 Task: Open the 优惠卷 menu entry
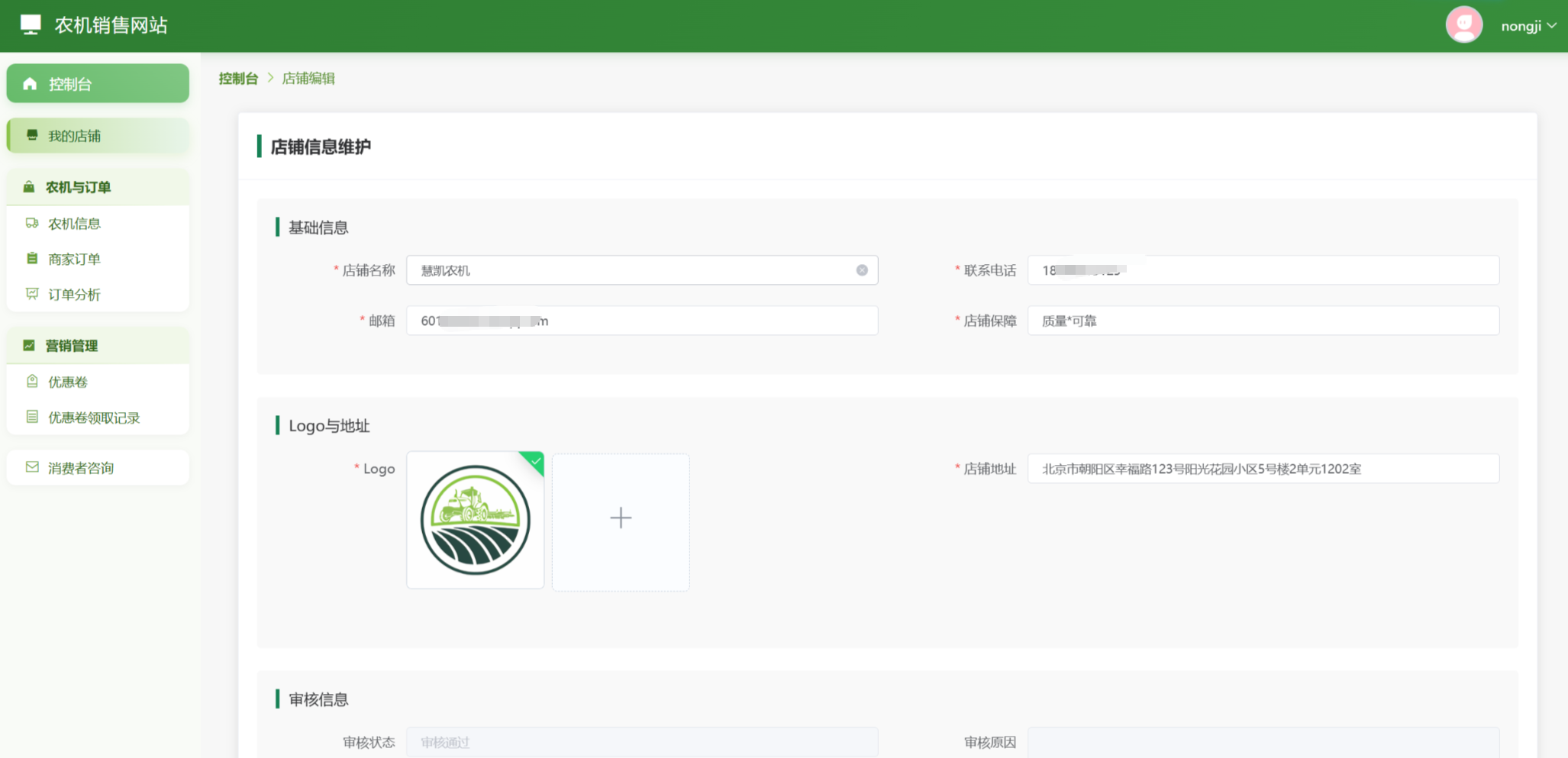[x=98, y=382]
